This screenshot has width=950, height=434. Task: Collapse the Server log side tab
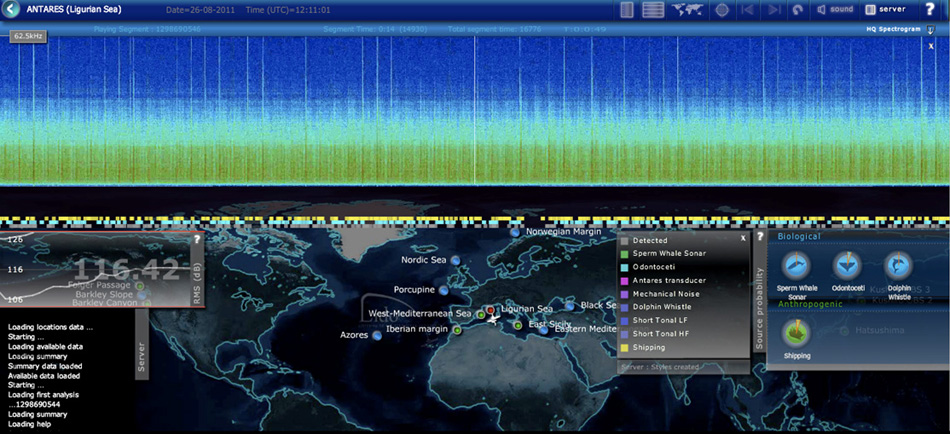click(x=141, y=355)
